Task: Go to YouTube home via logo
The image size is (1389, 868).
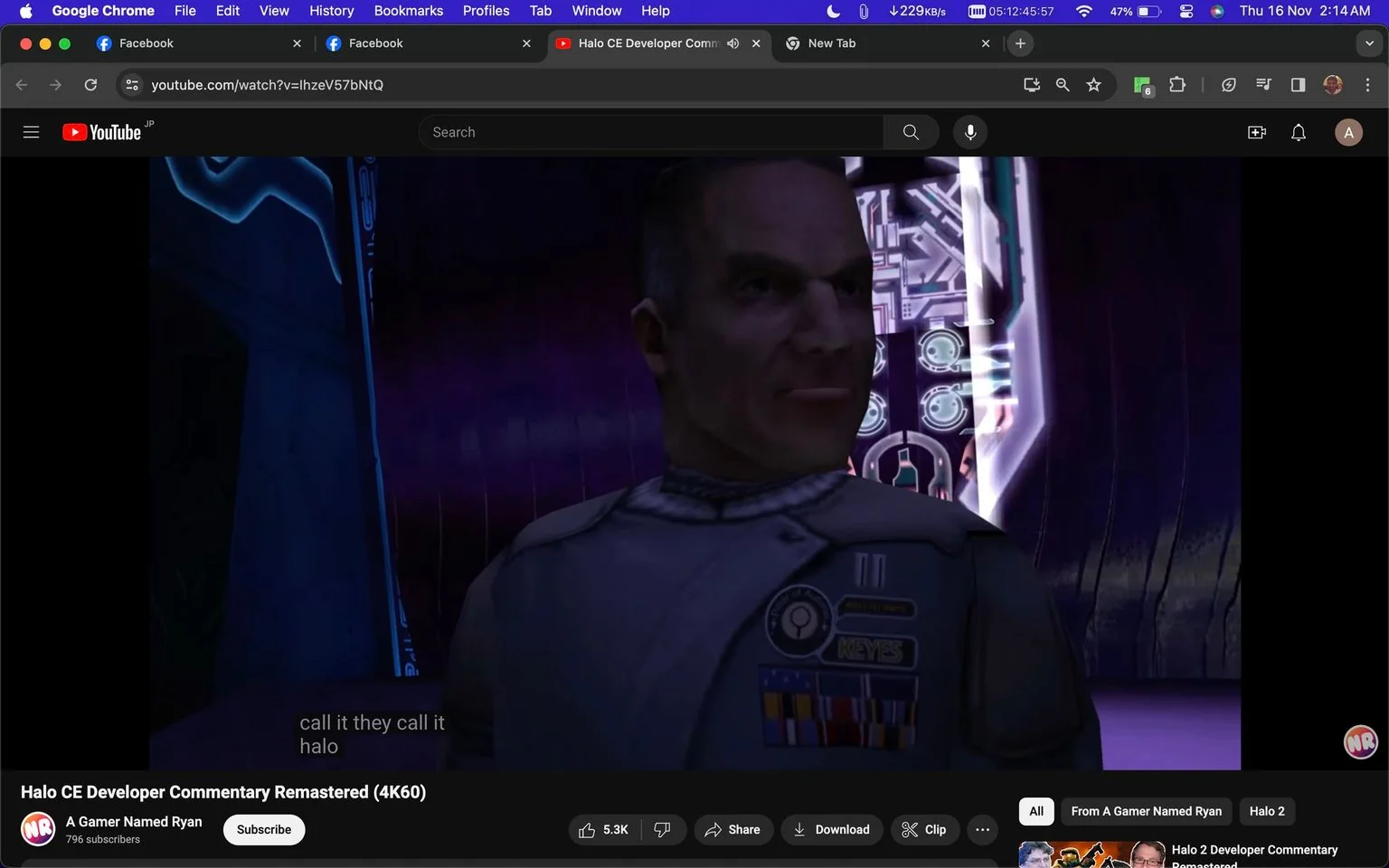Action: (102, 132)
